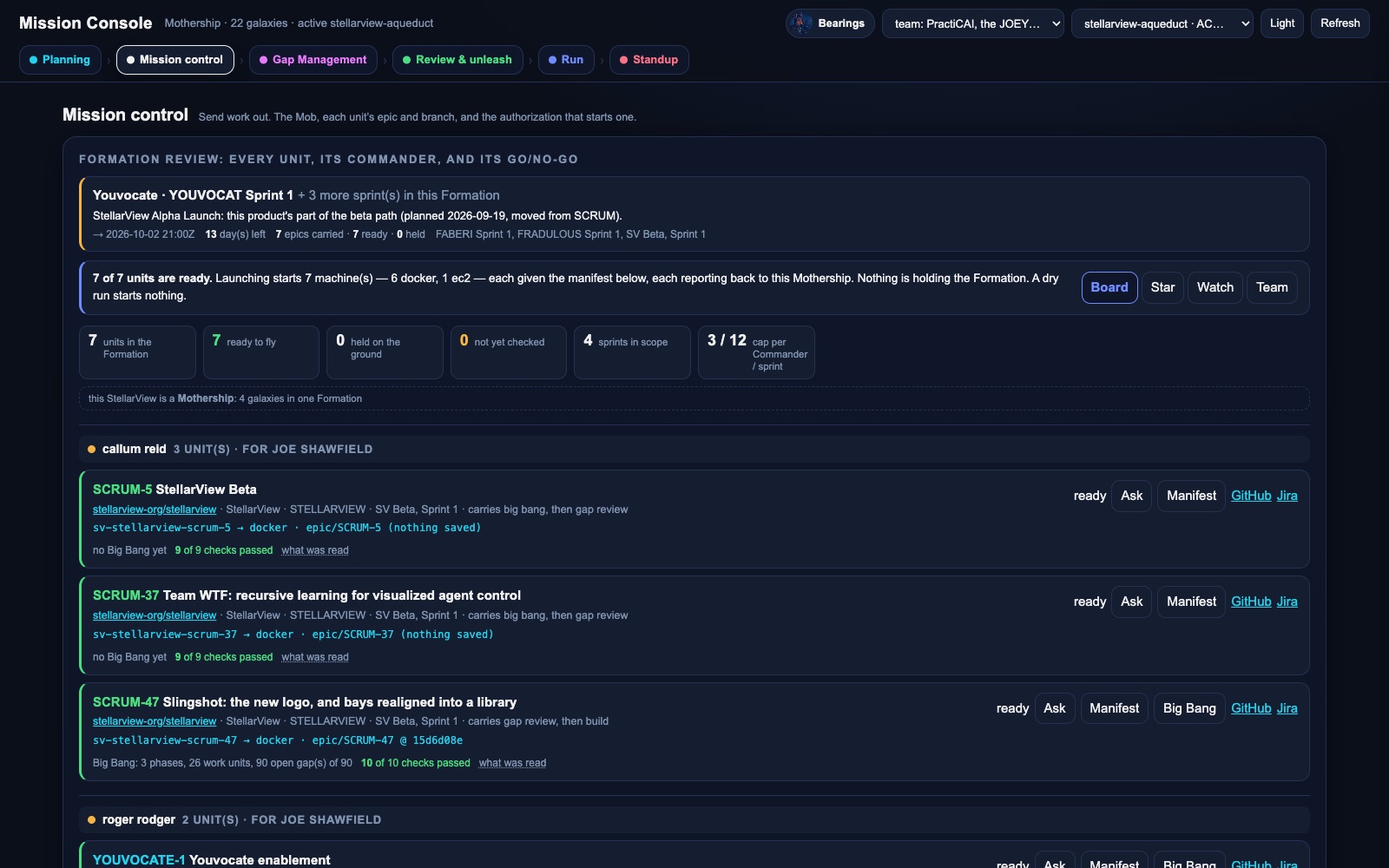Click 'what was read' in SCRUM-5 row
This screenshot has width=1389, height=868.
pos(315,550)
